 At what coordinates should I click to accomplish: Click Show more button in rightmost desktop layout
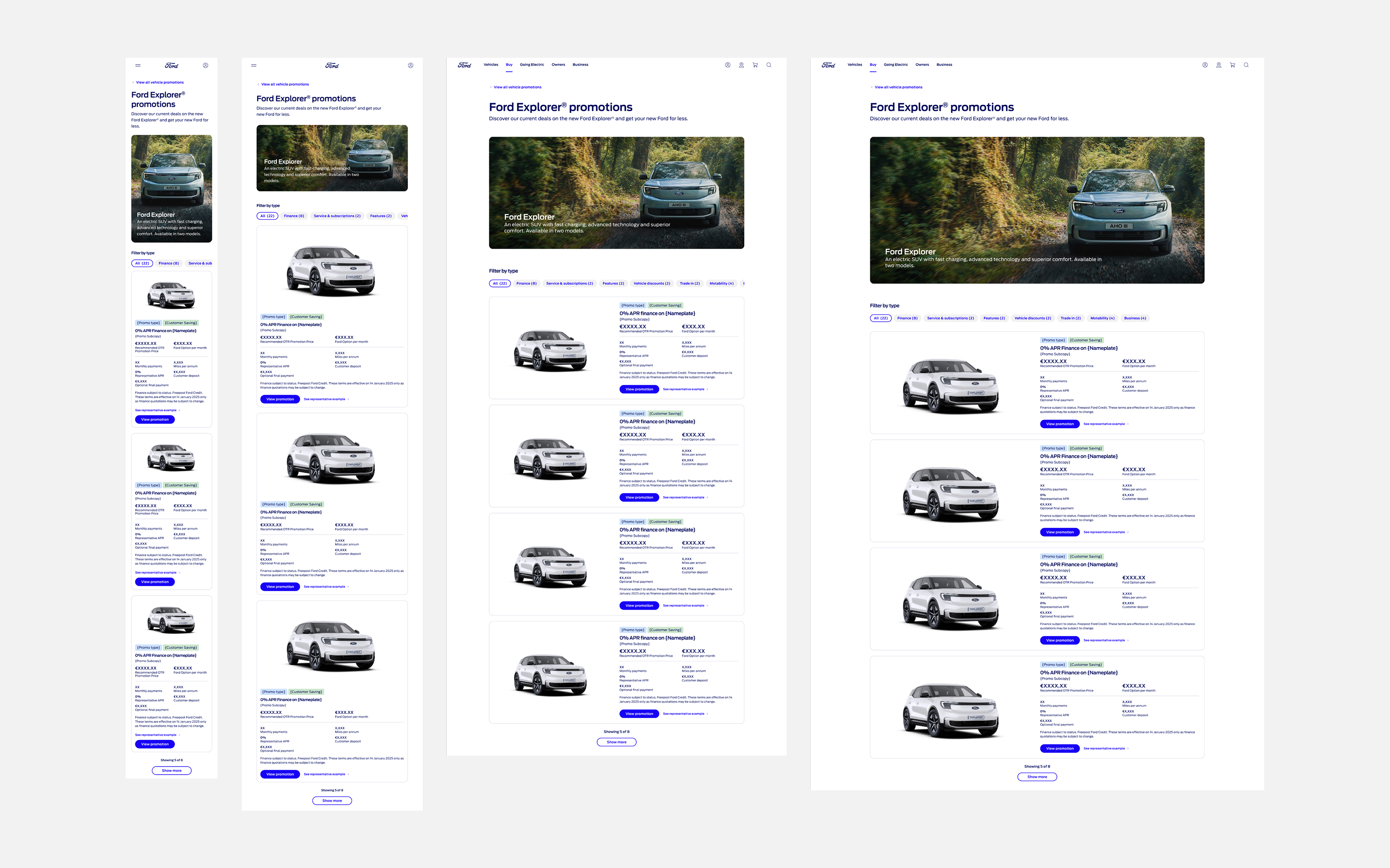coord(1037,777)
